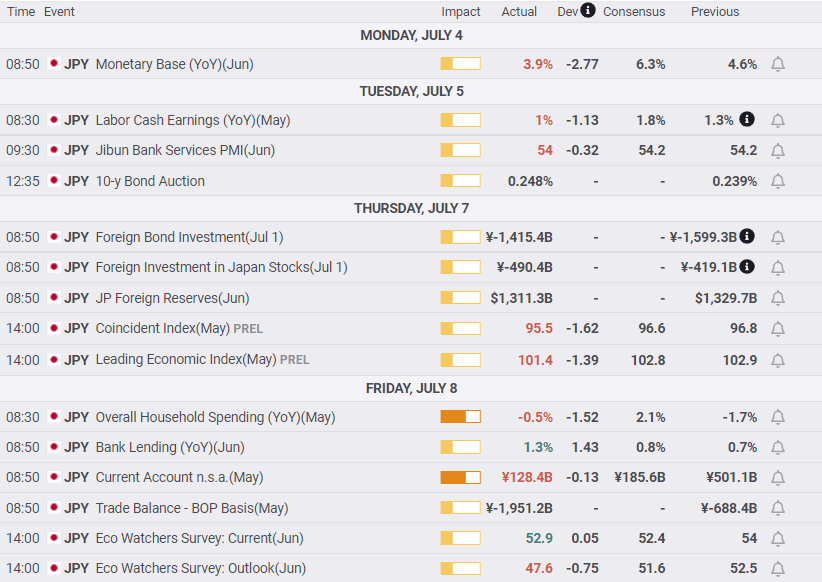Click bell icon for 10-y Bond Auction

tap(778, 181)
